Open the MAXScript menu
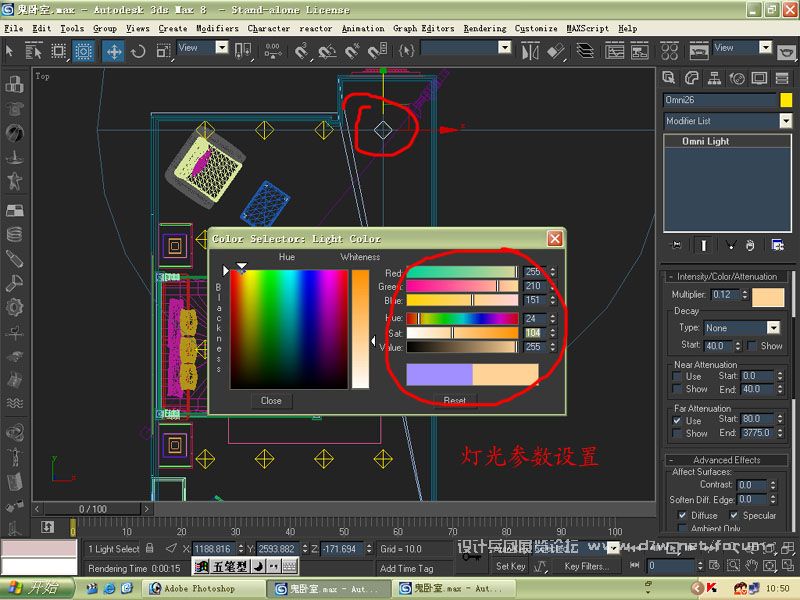 [587, 29]
